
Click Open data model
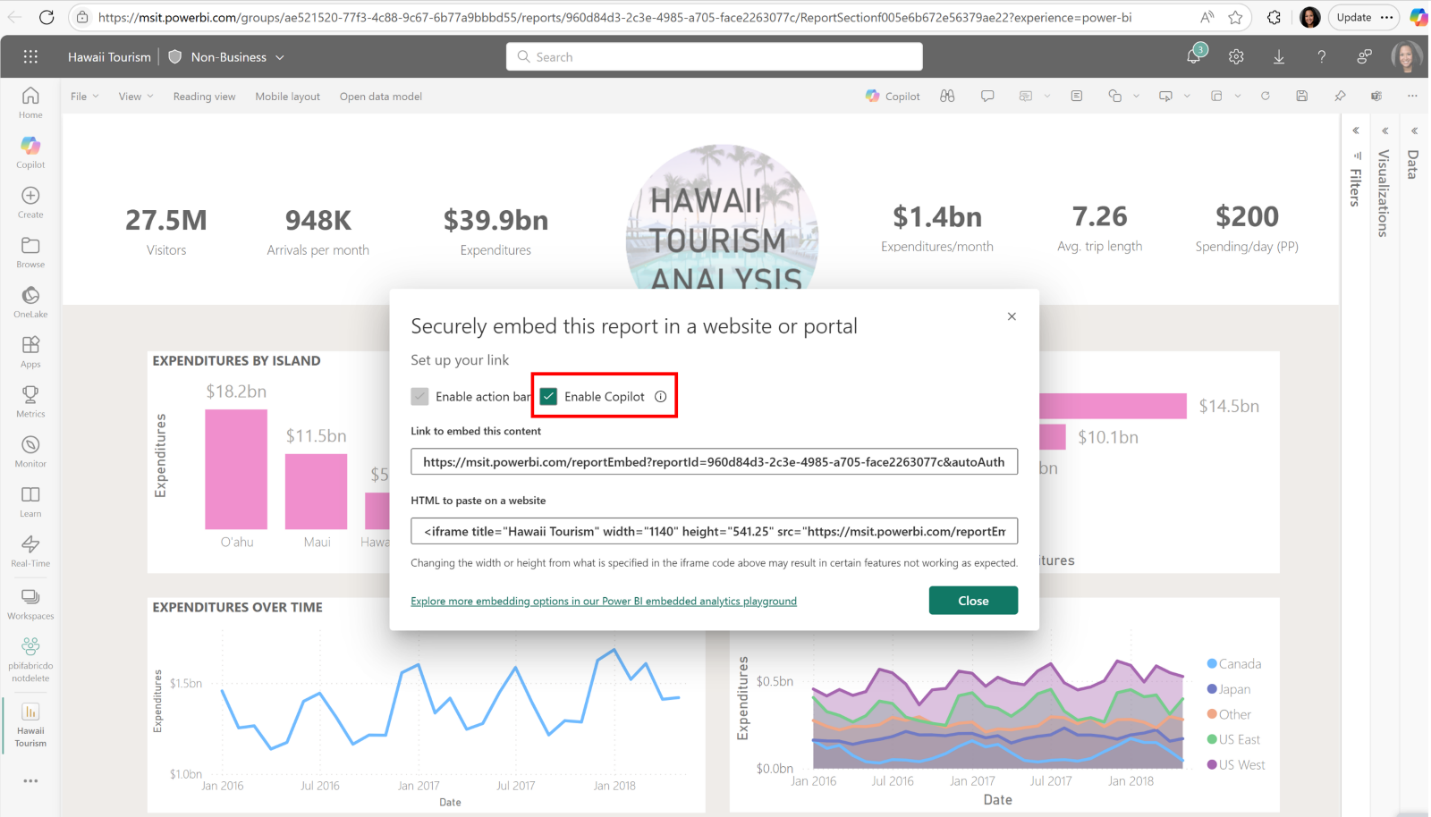380,96
